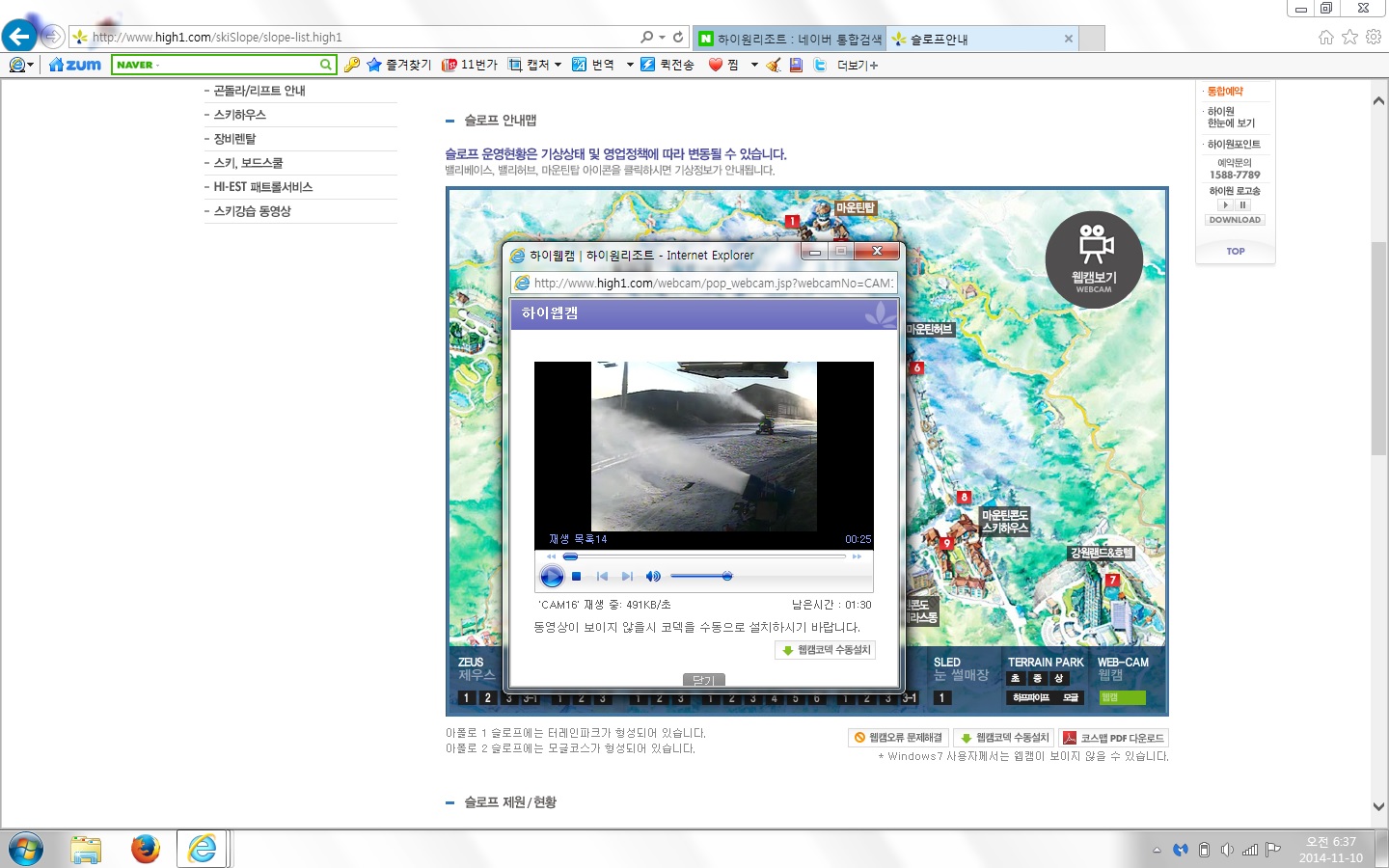Mute the webcam player speaker icon
This screenshot has width=1389, height=868.
653,576
